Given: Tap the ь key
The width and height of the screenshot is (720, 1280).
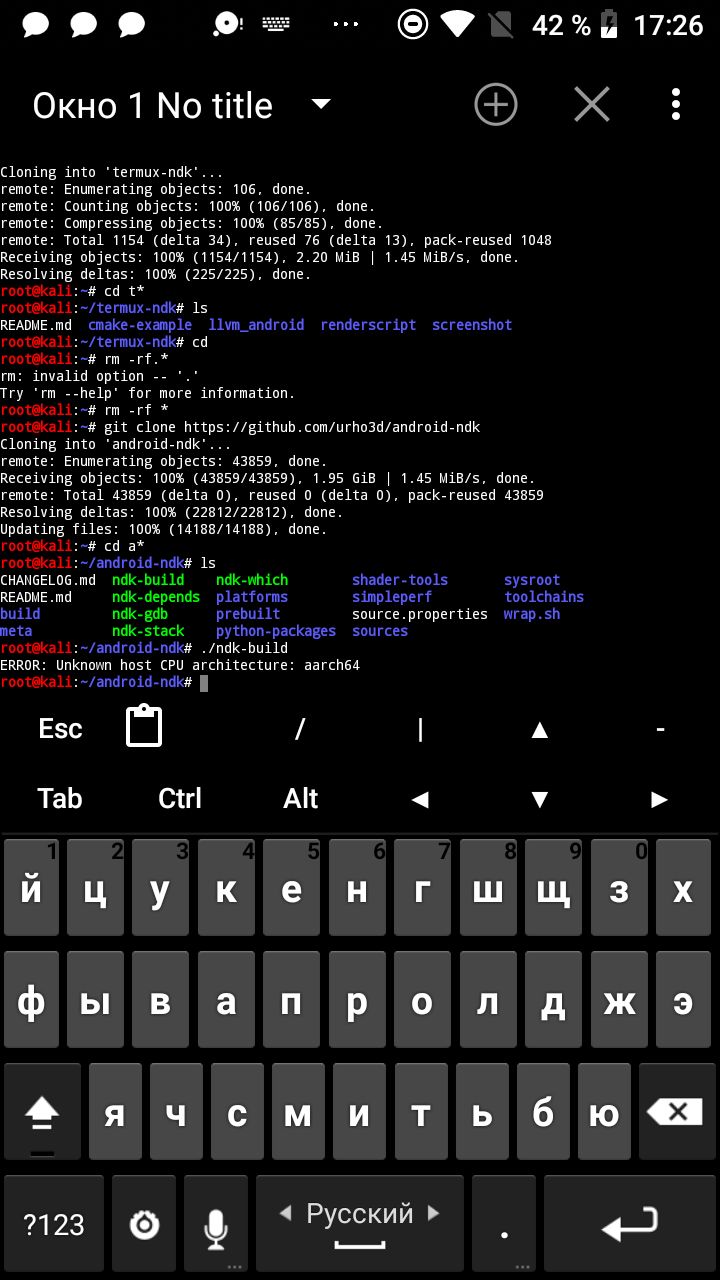Looking at the screenshot, I should 482,1111.
